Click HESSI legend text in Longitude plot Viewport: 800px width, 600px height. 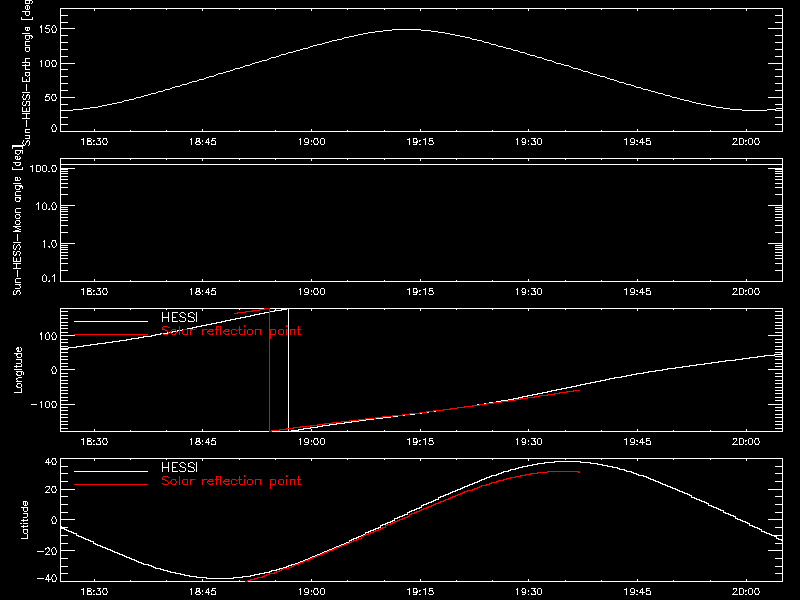179,317
